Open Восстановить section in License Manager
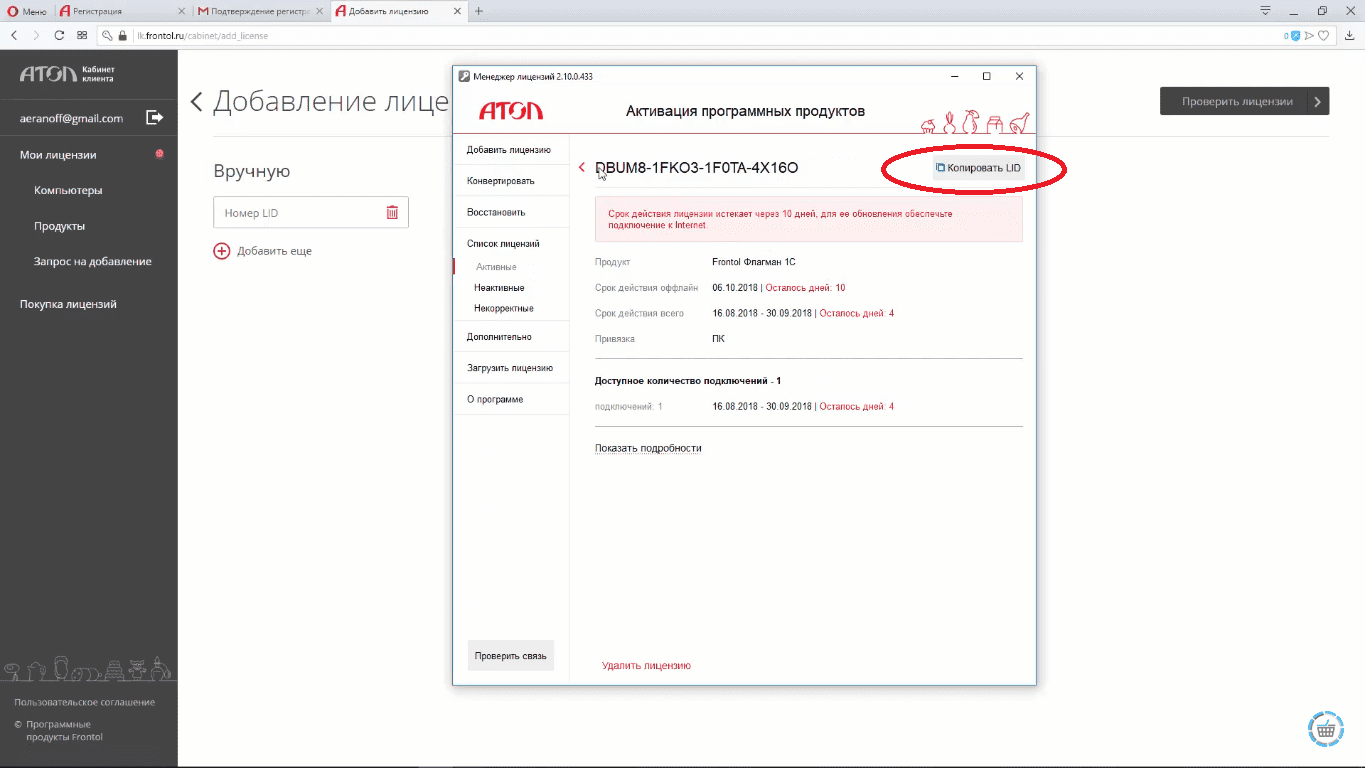Screen dimensions: 1366x768 tap(496, 212)
